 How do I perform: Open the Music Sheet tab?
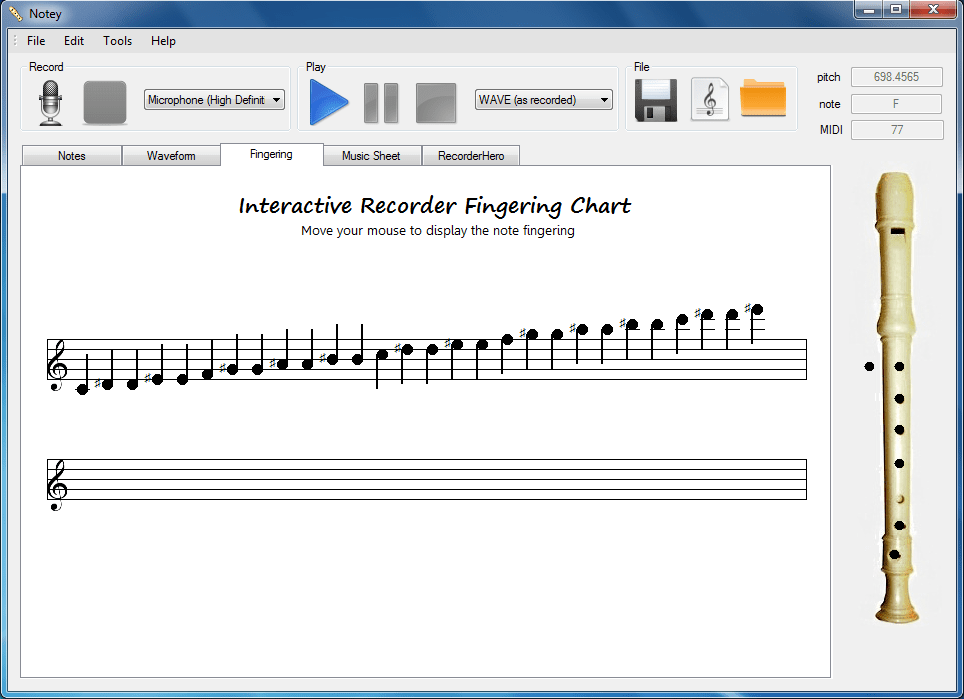tap(371, 156)
